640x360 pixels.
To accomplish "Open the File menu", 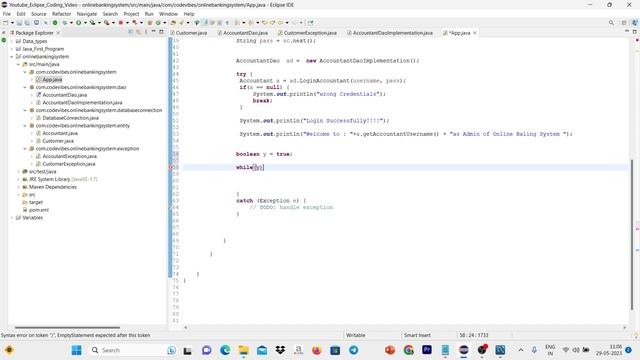I will click(7, 14).
